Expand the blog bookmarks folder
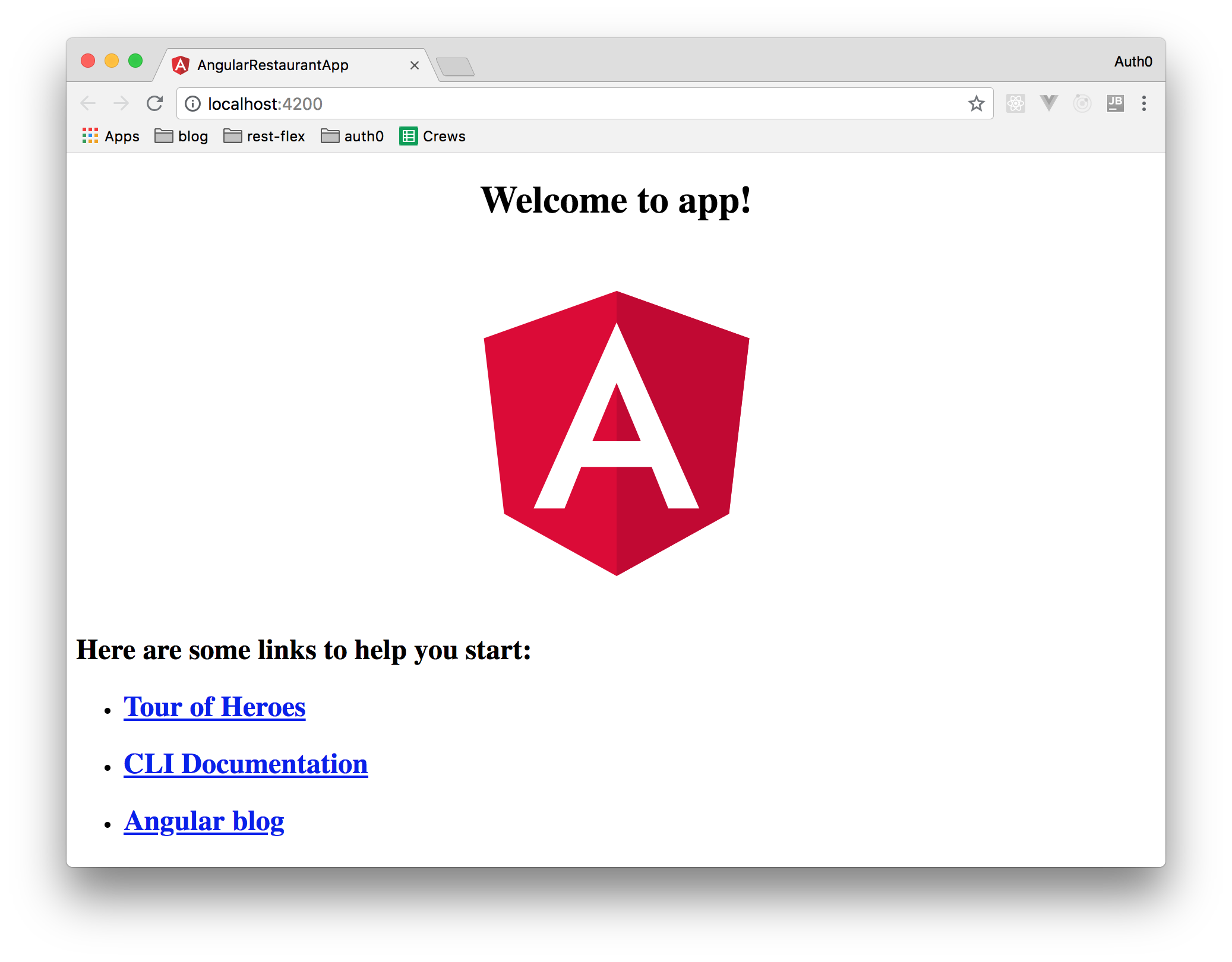The image size is (1232, 962). point(181,136)
